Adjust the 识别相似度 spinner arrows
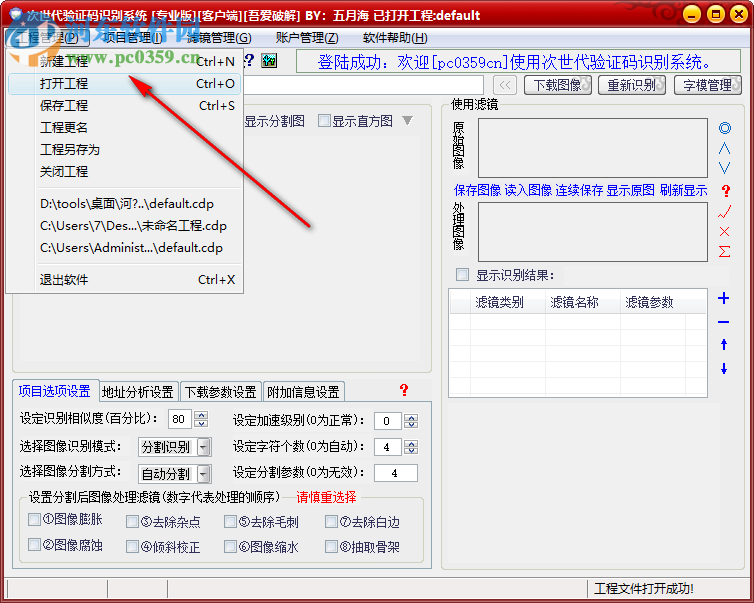 201,419
